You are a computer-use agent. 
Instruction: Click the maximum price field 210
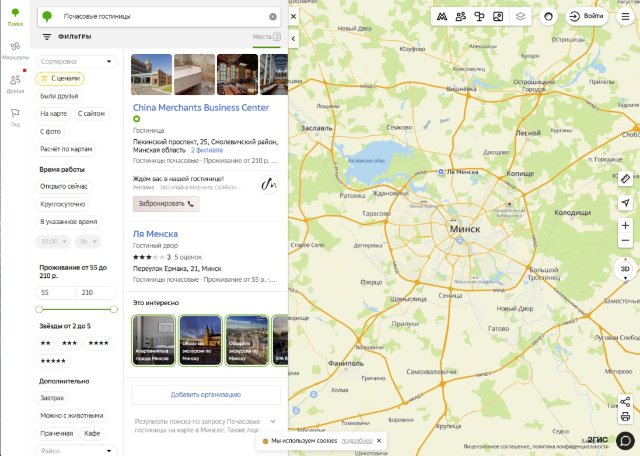click(96, 292)
